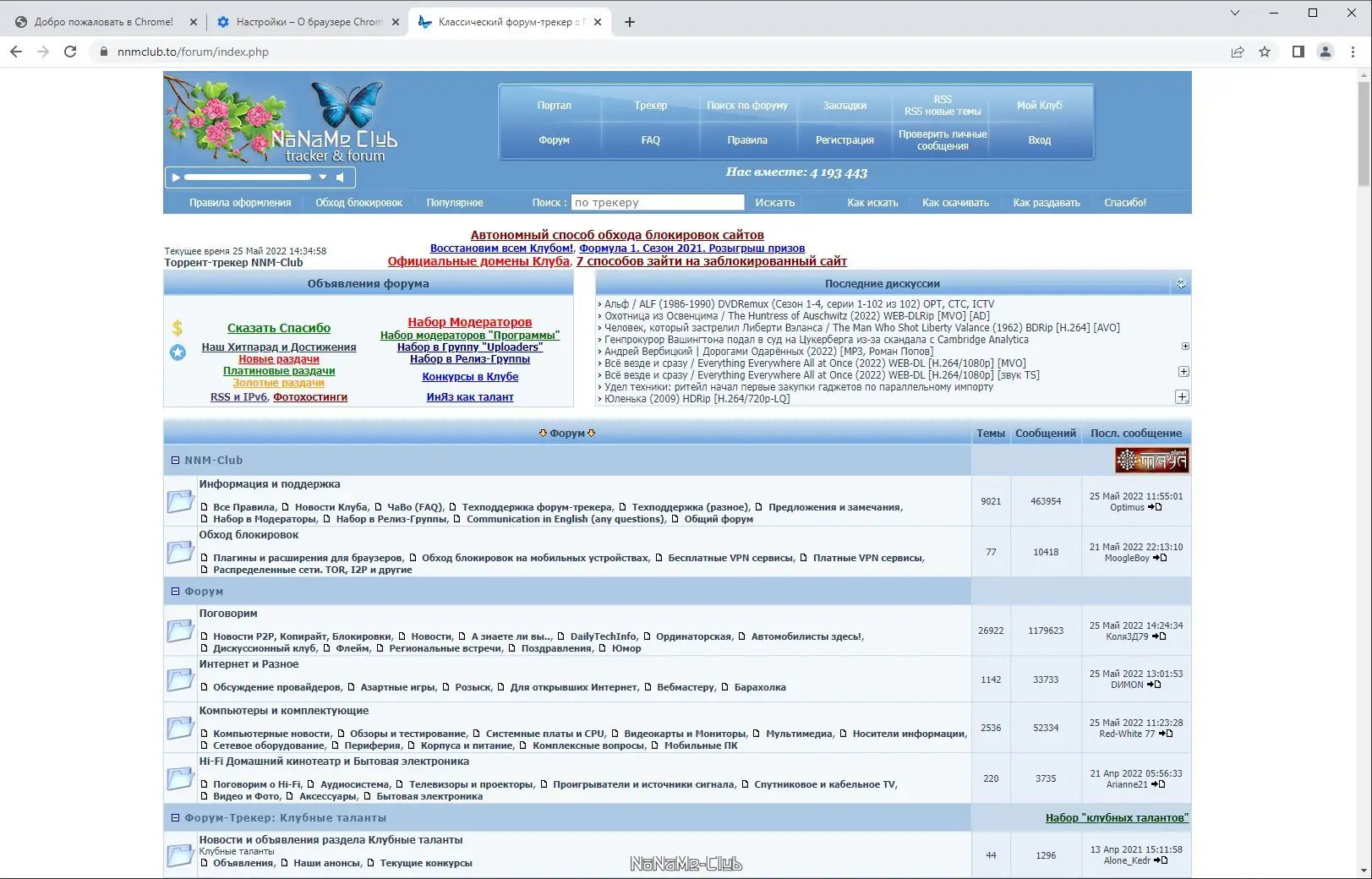Image resolution: width=1372 pixels, height=879 pixels.
Task: Click the page vertical scrollbar thumb
Action: (1364, 134)
